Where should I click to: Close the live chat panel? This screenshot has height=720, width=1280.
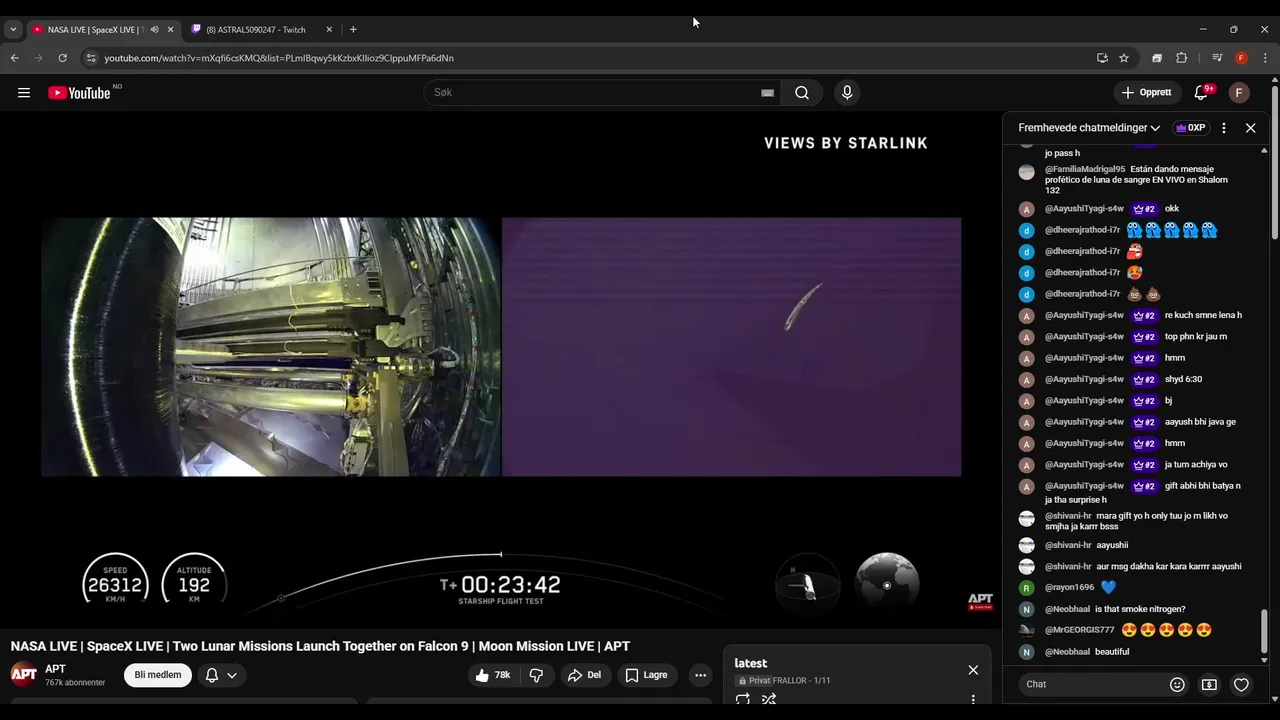pyautogui.click(x=1250, y=128)
